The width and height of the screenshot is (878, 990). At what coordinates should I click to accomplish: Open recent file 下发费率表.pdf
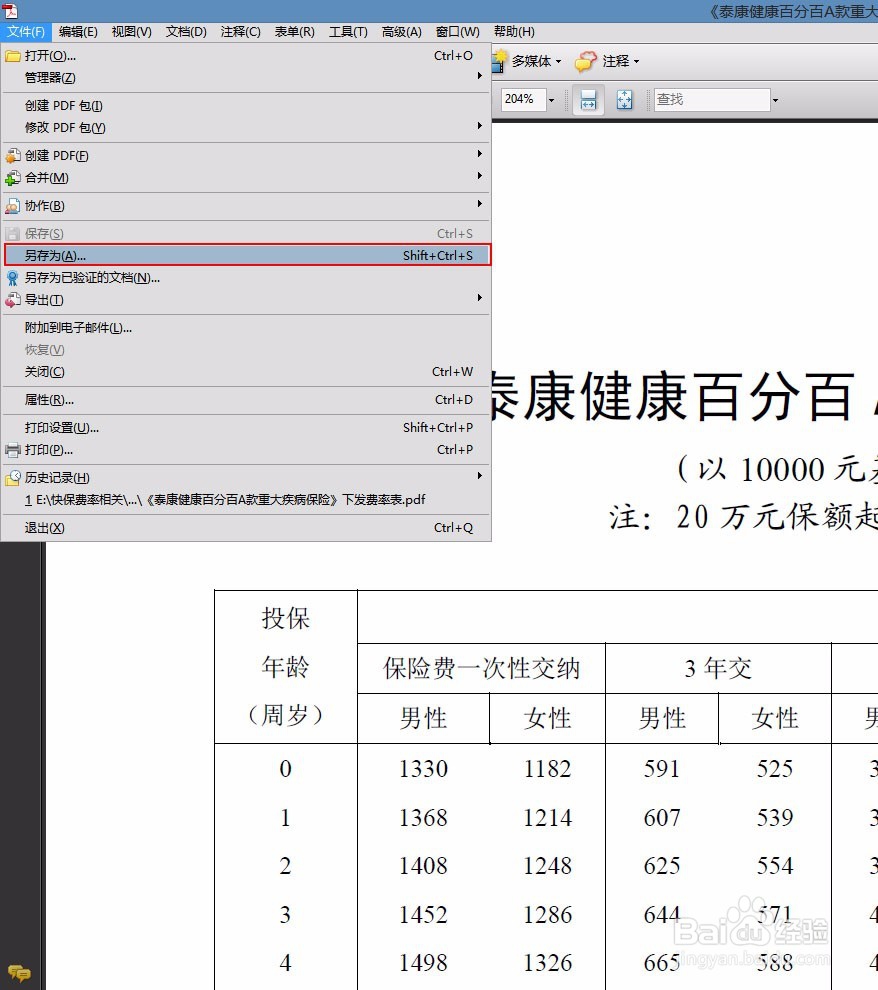pos(246,500)
